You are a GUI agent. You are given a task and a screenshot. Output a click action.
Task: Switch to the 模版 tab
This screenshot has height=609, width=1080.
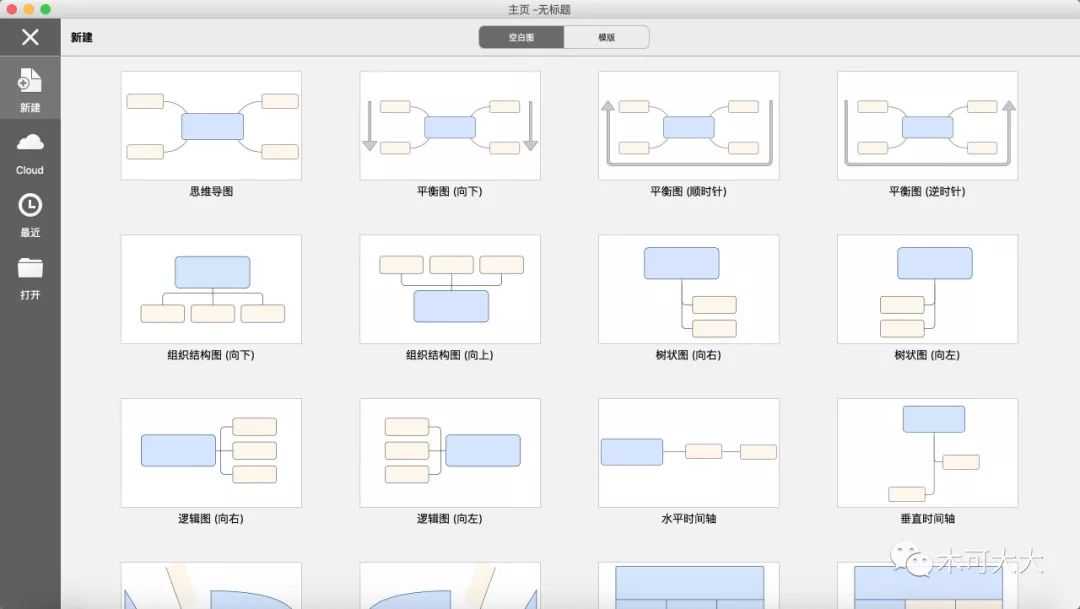pyautogui.click(x=606, y=37)
